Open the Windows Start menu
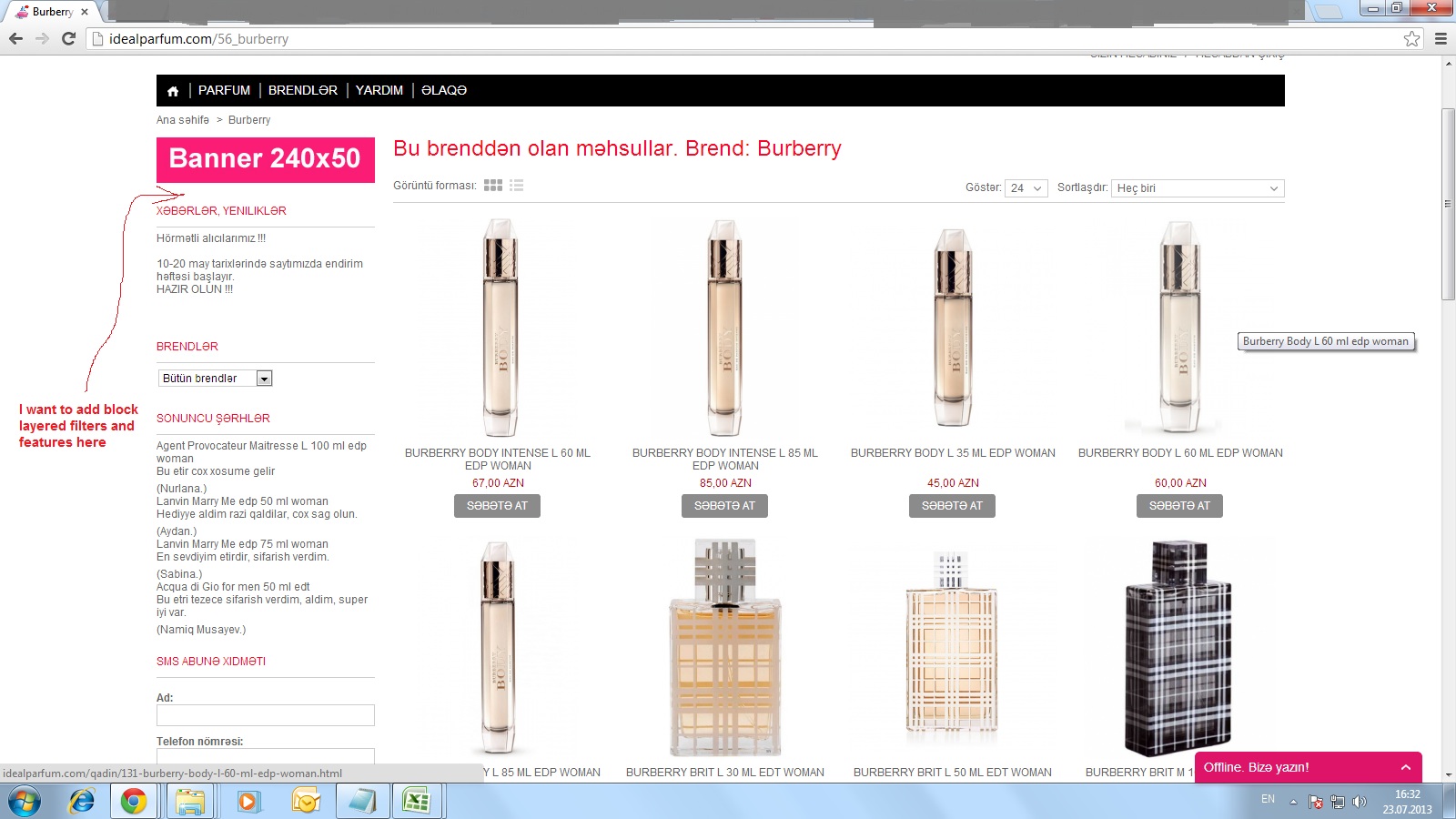The image size is (1456, 819). [x=25, y=802]
